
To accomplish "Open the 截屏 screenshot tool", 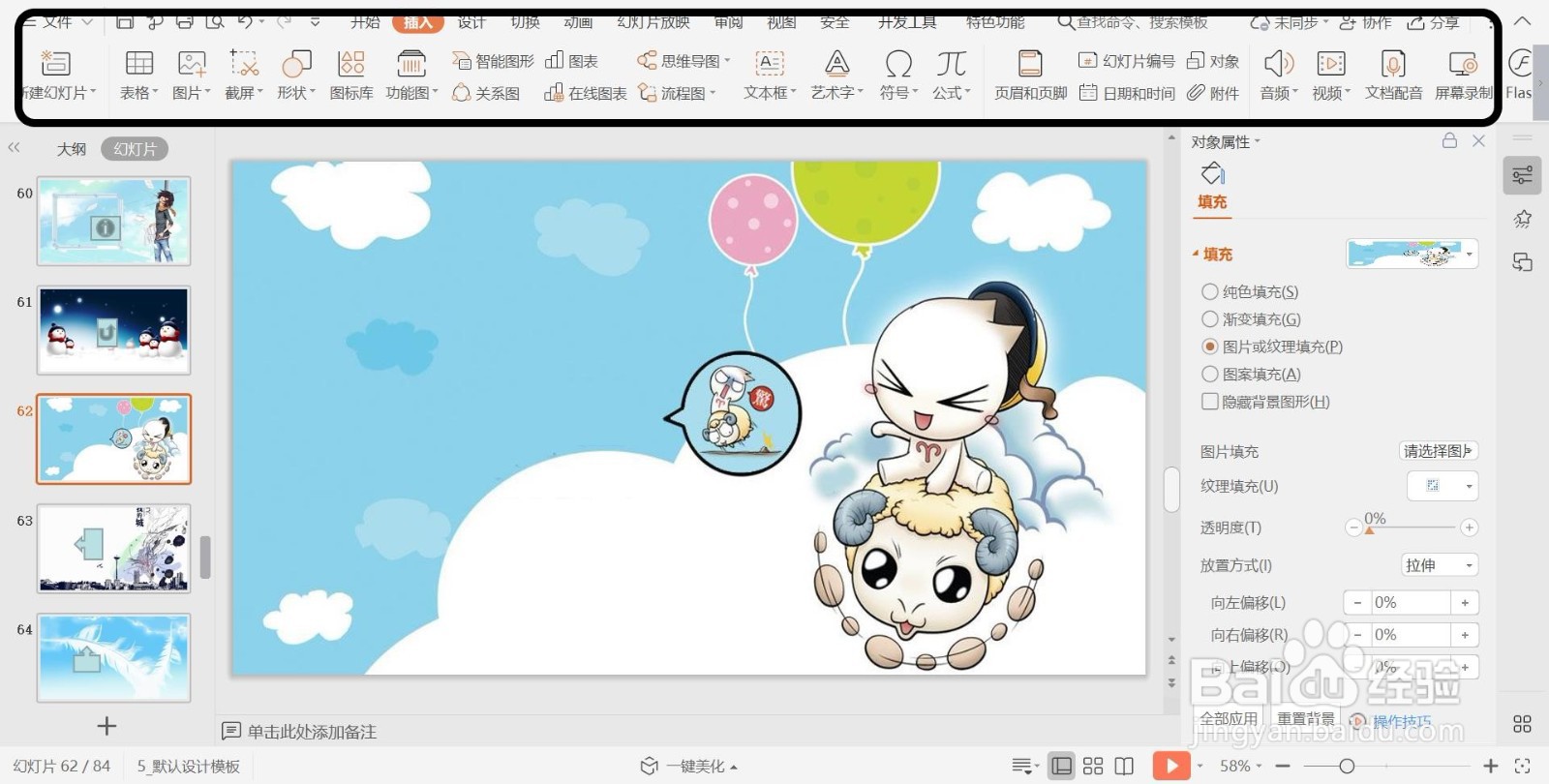I will point(244,75).
